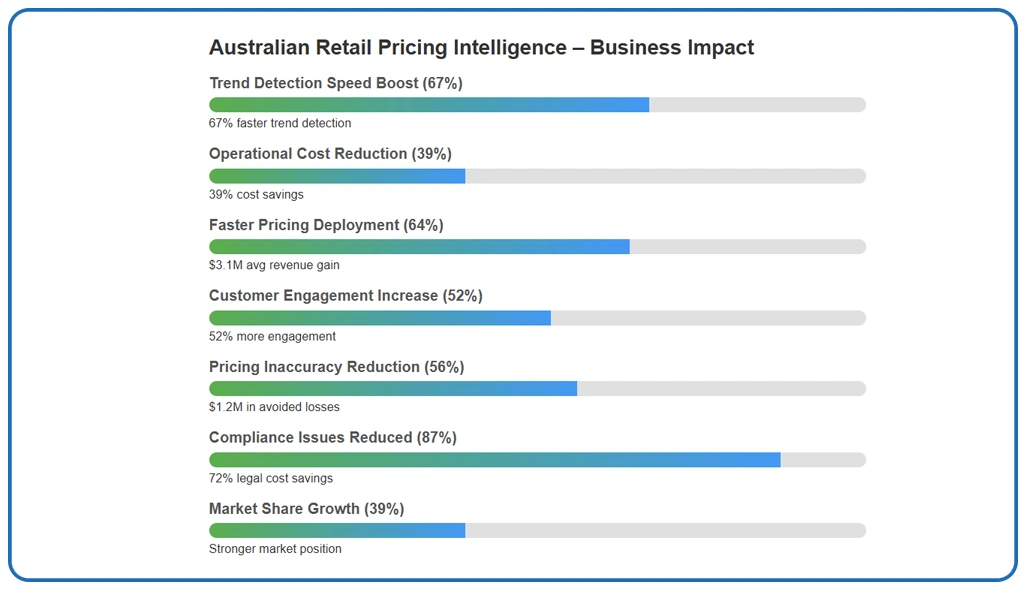Image resolution: width=1026 pixels, height=589 pixels.
Task: Click the Pricing Inaccuracy Reduction (56%) heading
Action: (x=336, y=367)
